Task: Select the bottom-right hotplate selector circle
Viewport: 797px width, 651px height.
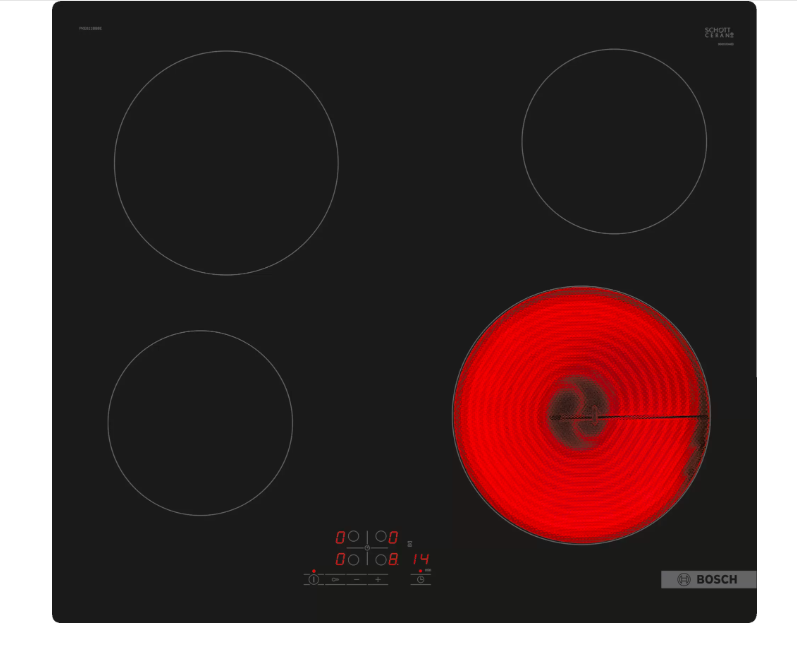Action: click(x=380, y=560)
